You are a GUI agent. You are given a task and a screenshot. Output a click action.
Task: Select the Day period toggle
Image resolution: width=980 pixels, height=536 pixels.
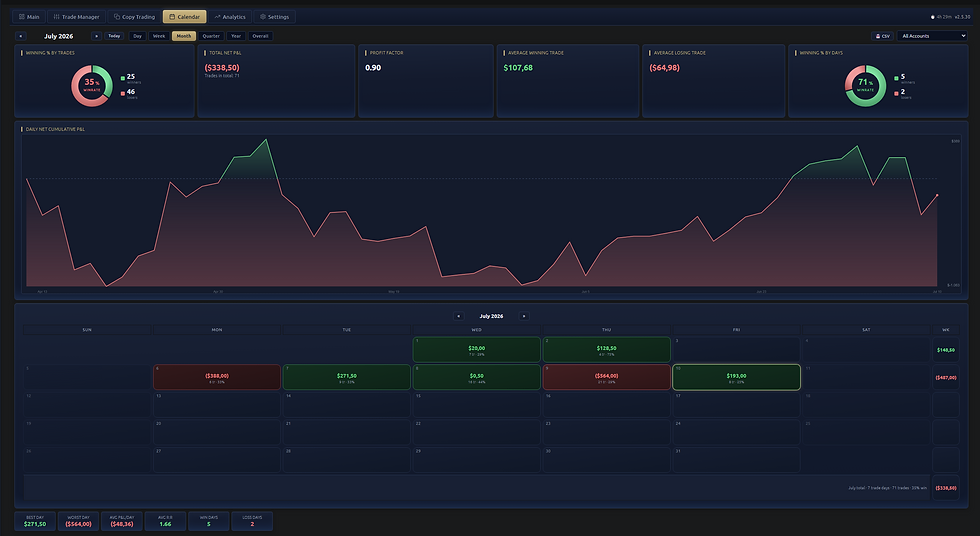click(138, 36)
